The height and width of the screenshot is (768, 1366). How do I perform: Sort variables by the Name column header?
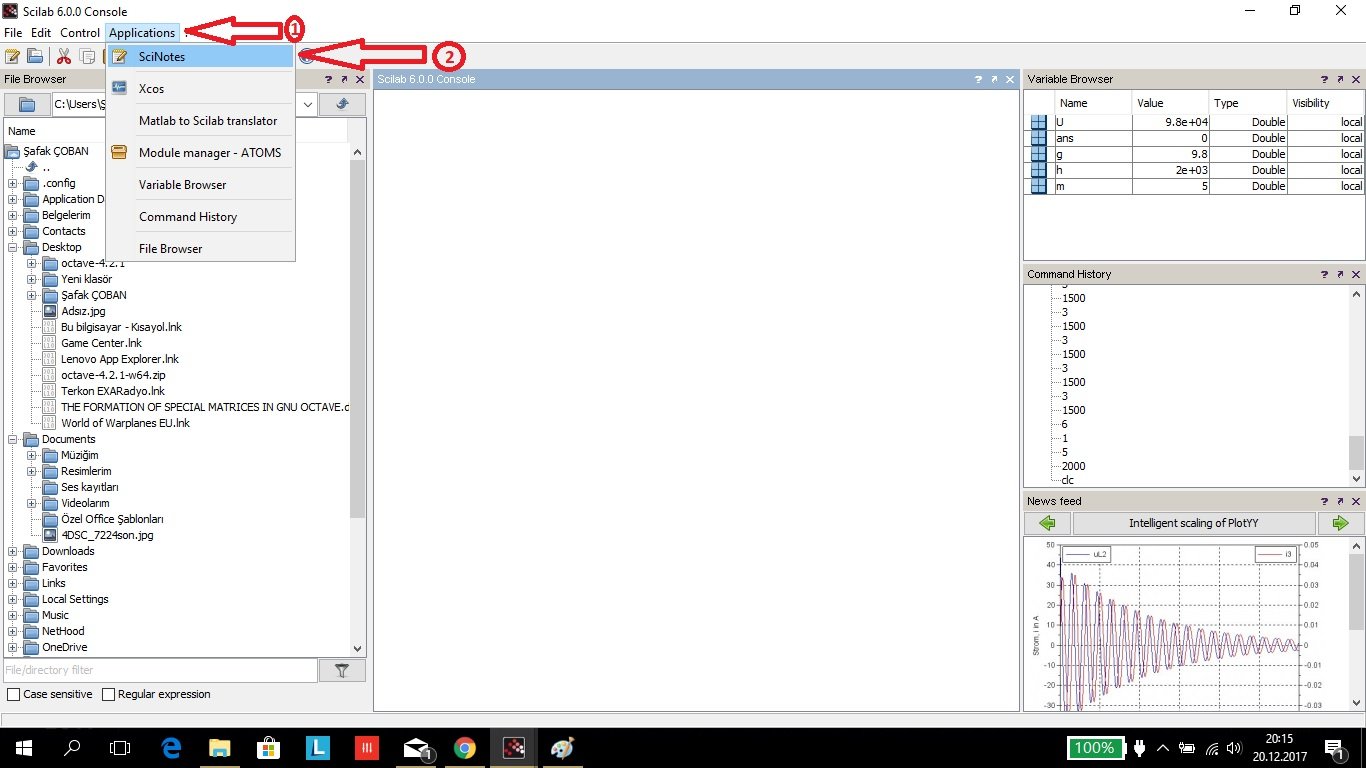coord(1093,103)
